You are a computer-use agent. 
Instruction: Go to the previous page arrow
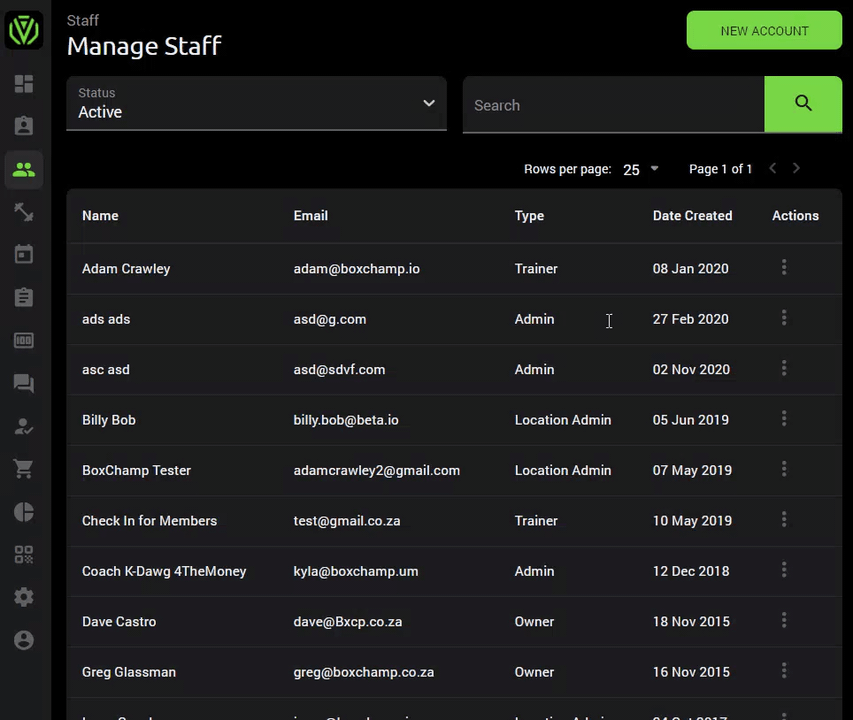coord(772,169)
